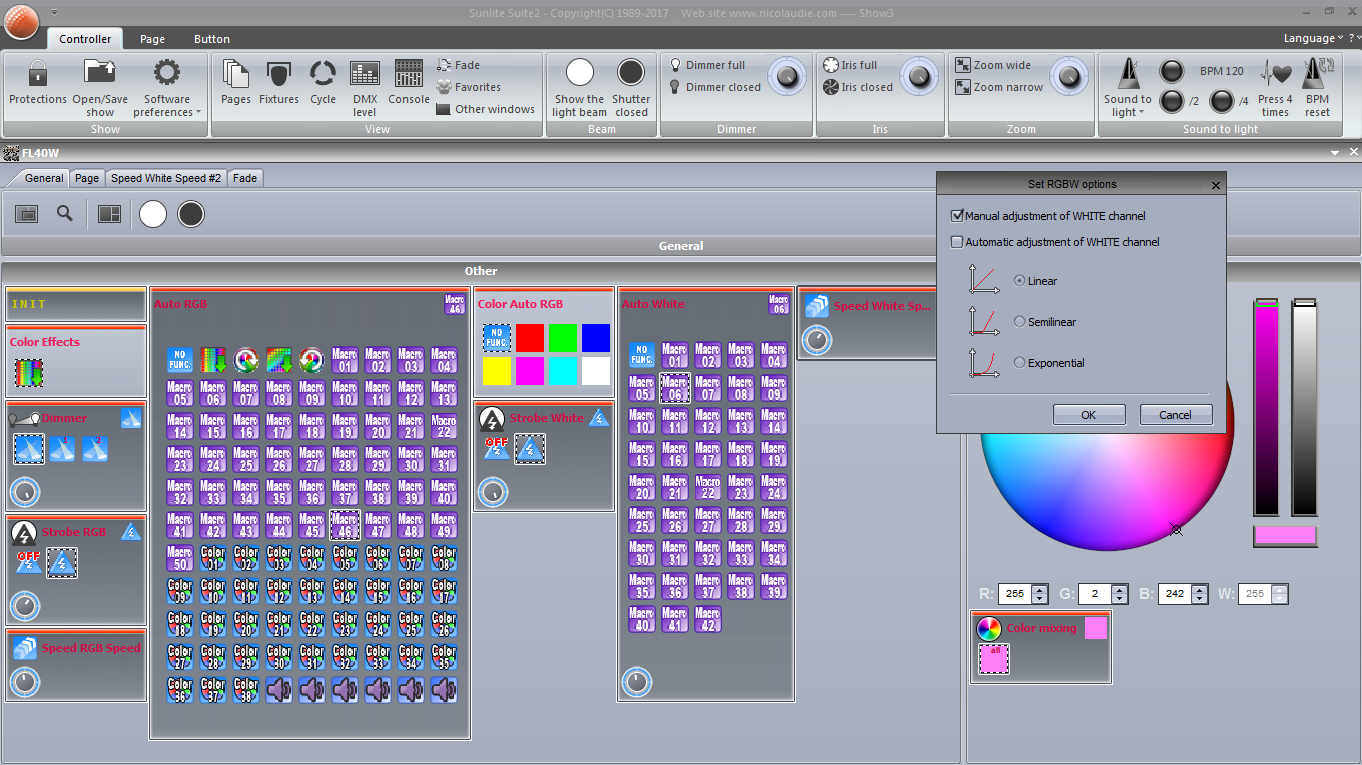Open the Language dropdown menu
Screen dimensions: 1362x765
[x=1313, y=38]
